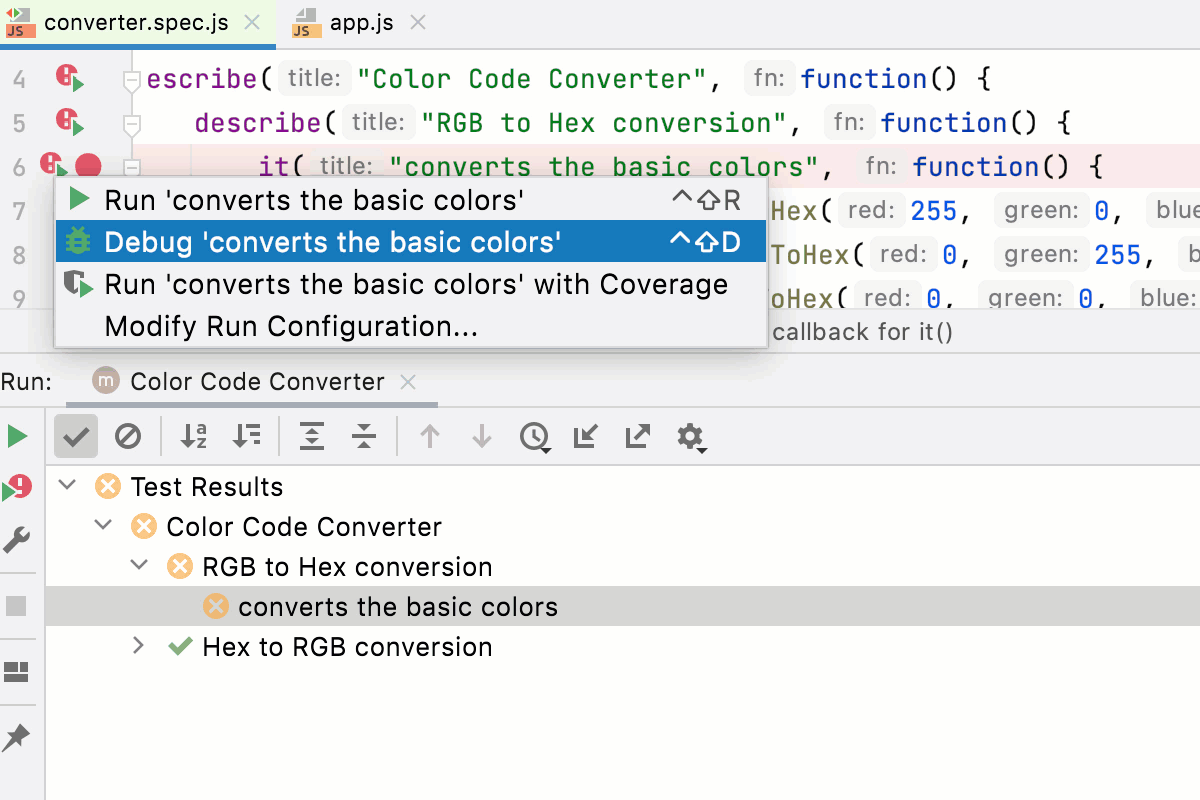Import test results from file
The width and height of the screenshot is (1200, 800).
[x=585, y=436]
